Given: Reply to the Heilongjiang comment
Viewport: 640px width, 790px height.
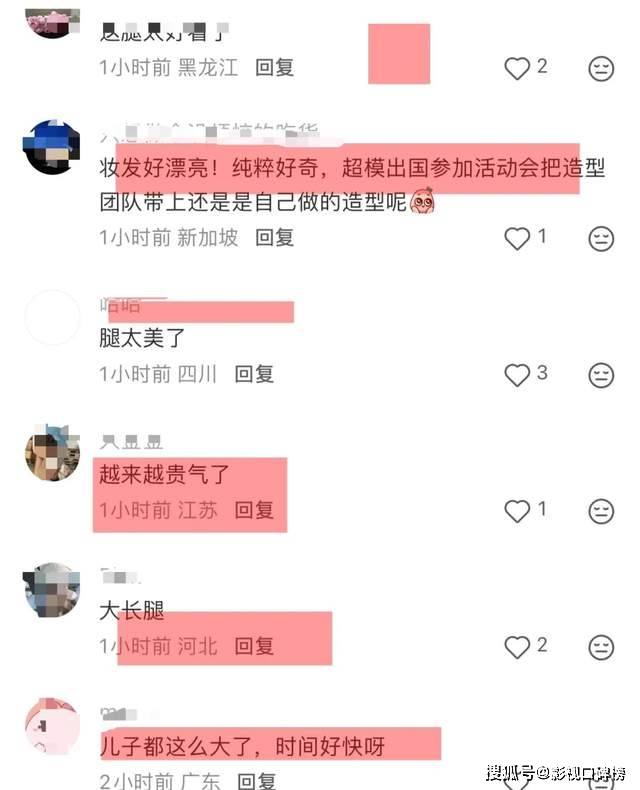Looking at the screenshot, I should (275, 68).
